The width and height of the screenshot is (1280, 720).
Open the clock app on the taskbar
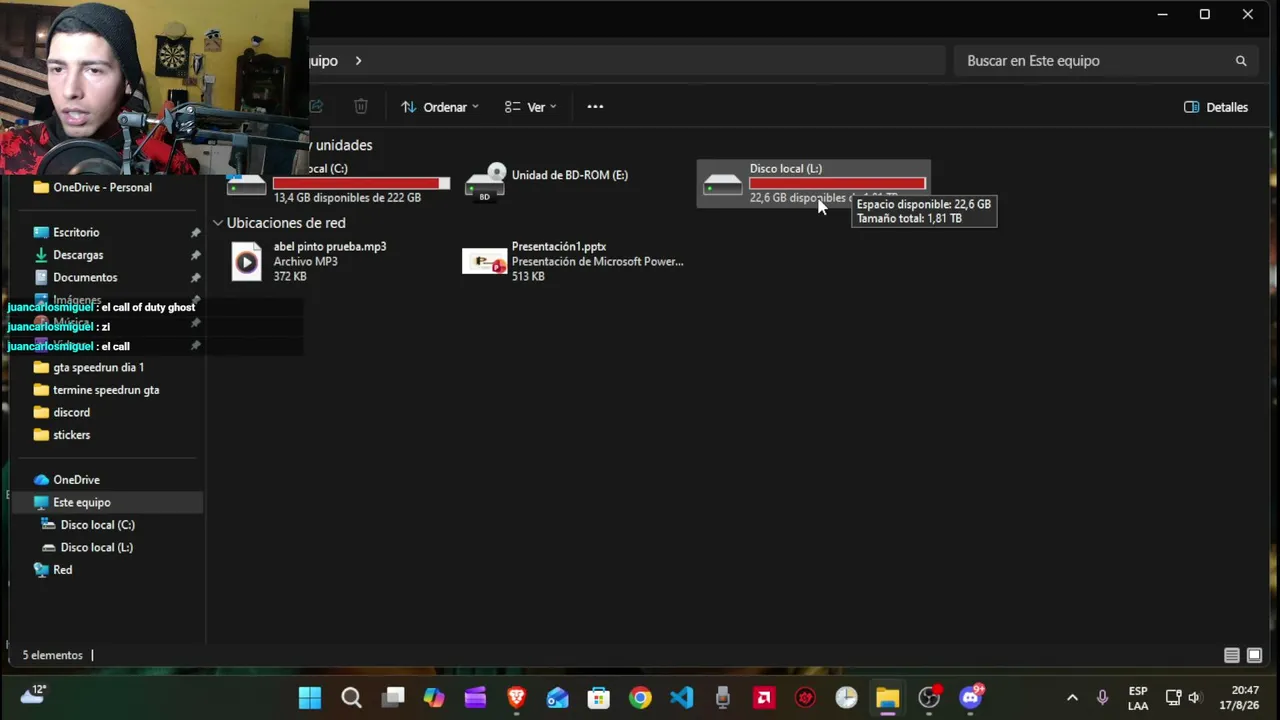(x=846, y=698)
